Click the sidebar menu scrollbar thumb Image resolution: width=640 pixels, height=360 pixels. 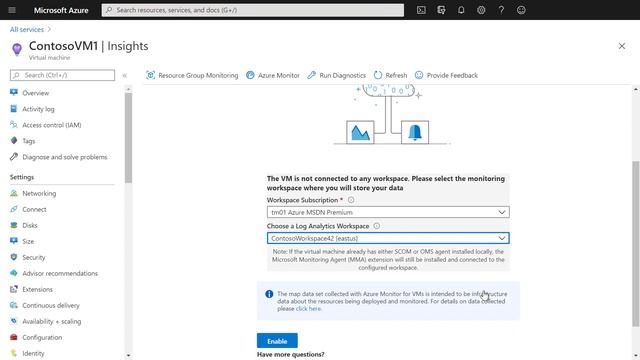pos(129,138)
